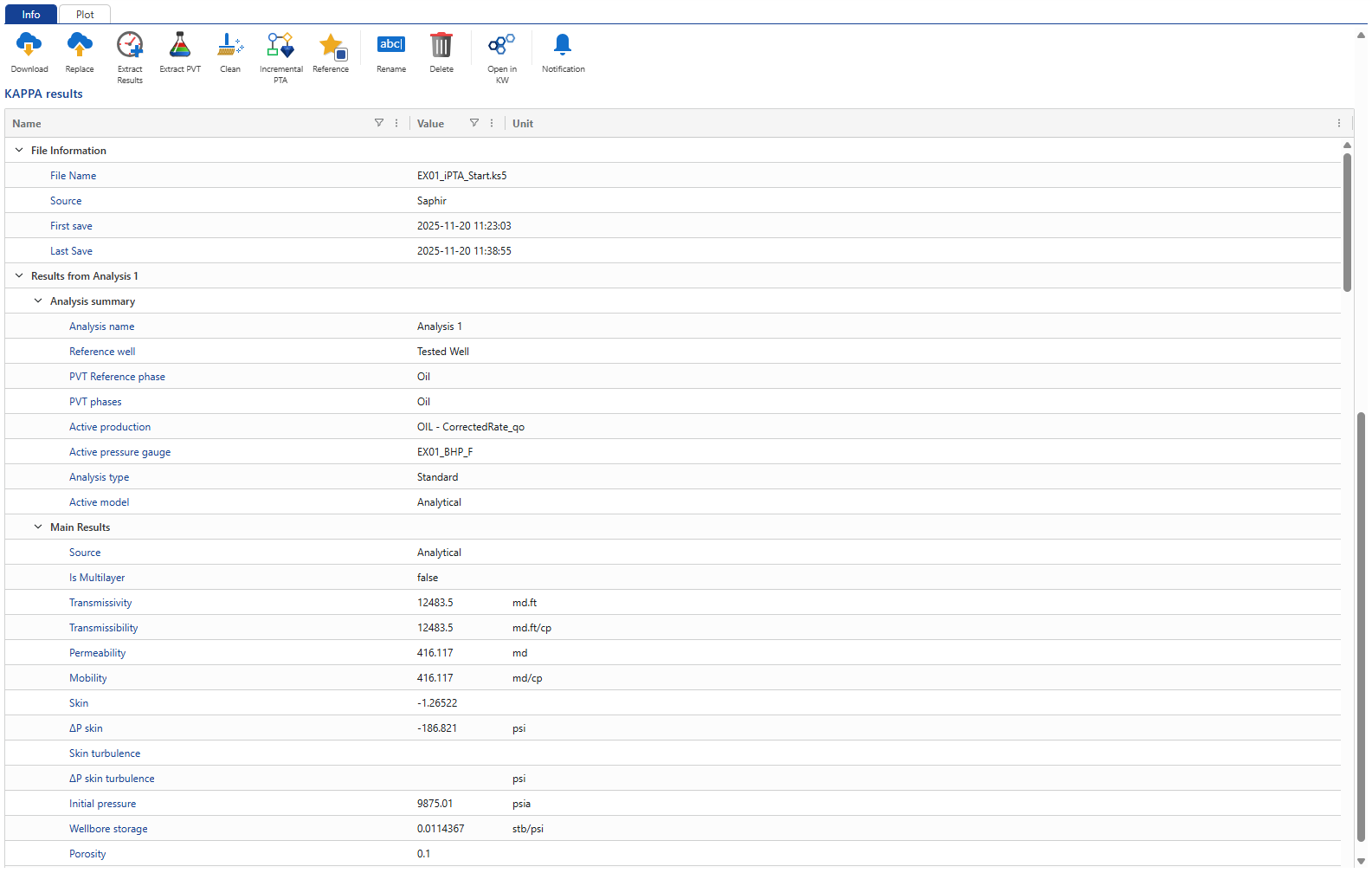Click the Tested Well value
Screen dimensions: 1372x873
[443, 352]
